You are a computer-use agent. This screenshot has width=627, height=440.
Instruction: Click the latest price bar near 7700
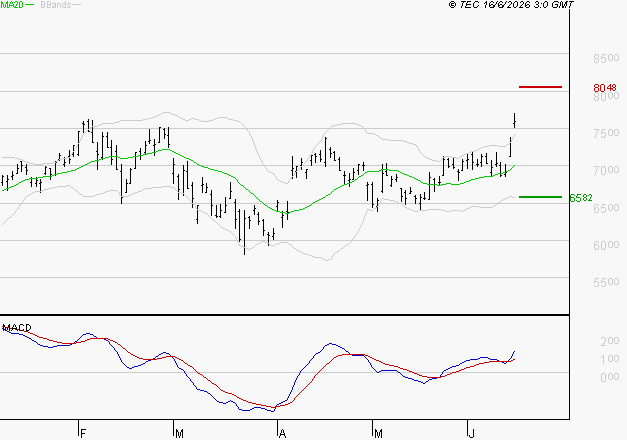tap(514, 120)
